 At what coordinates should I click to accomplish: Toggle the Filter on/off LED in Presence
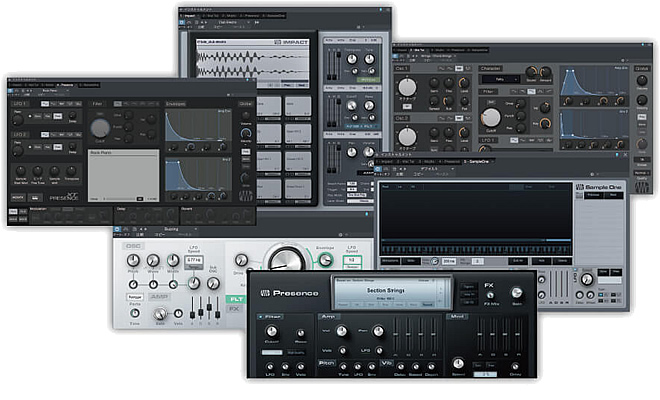pos(261,317)
